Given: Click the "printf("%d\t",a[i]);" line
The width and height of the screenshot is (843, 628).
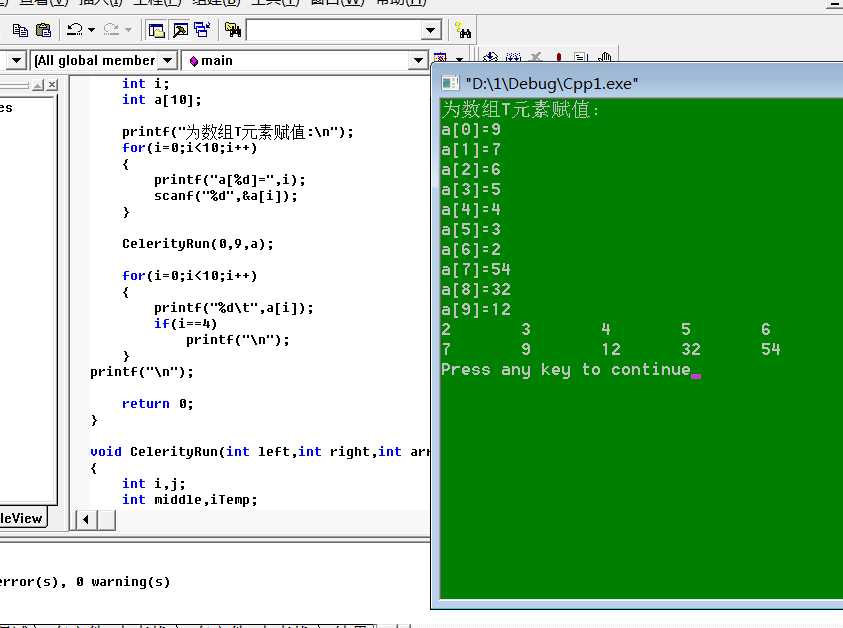Looking at the screenshot, I should (x=233, y=308).
